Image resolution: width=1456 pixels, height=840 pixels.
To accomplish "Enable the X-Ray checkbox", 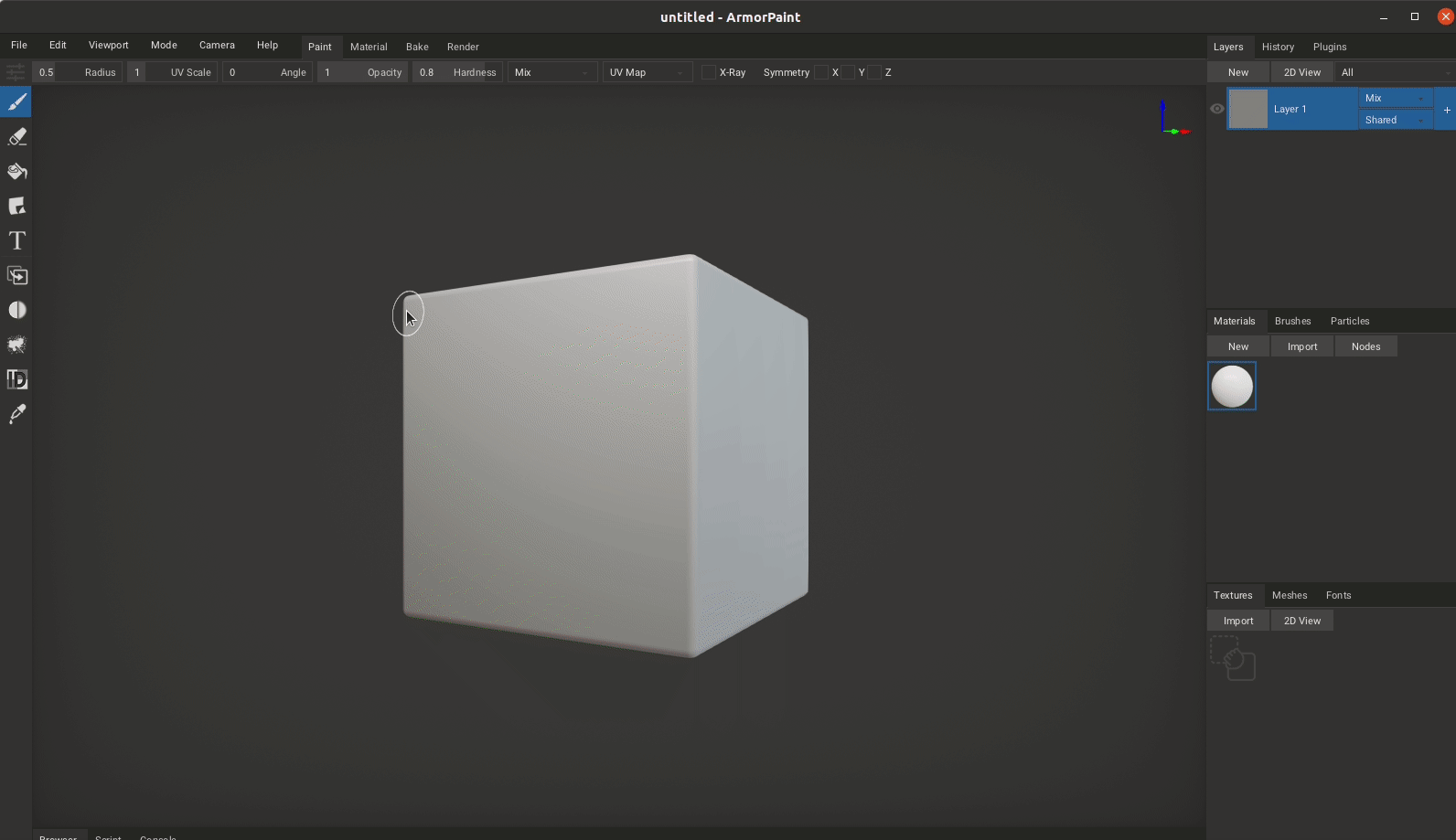I will click(708, 72).
